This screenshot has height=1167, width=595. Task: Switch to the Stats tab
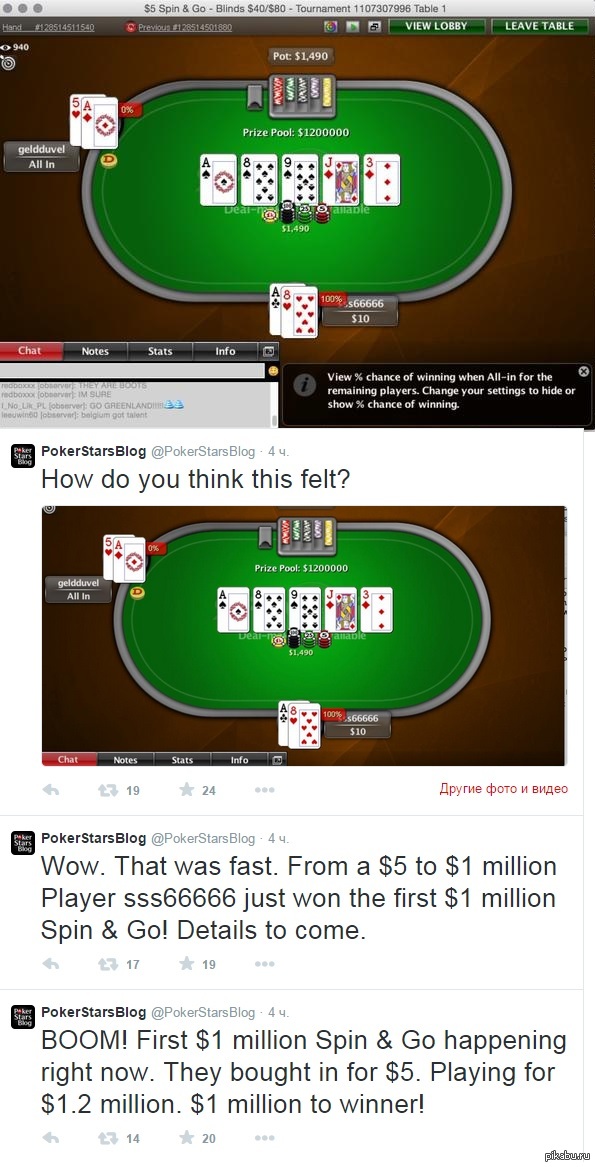tap(160, 351)
